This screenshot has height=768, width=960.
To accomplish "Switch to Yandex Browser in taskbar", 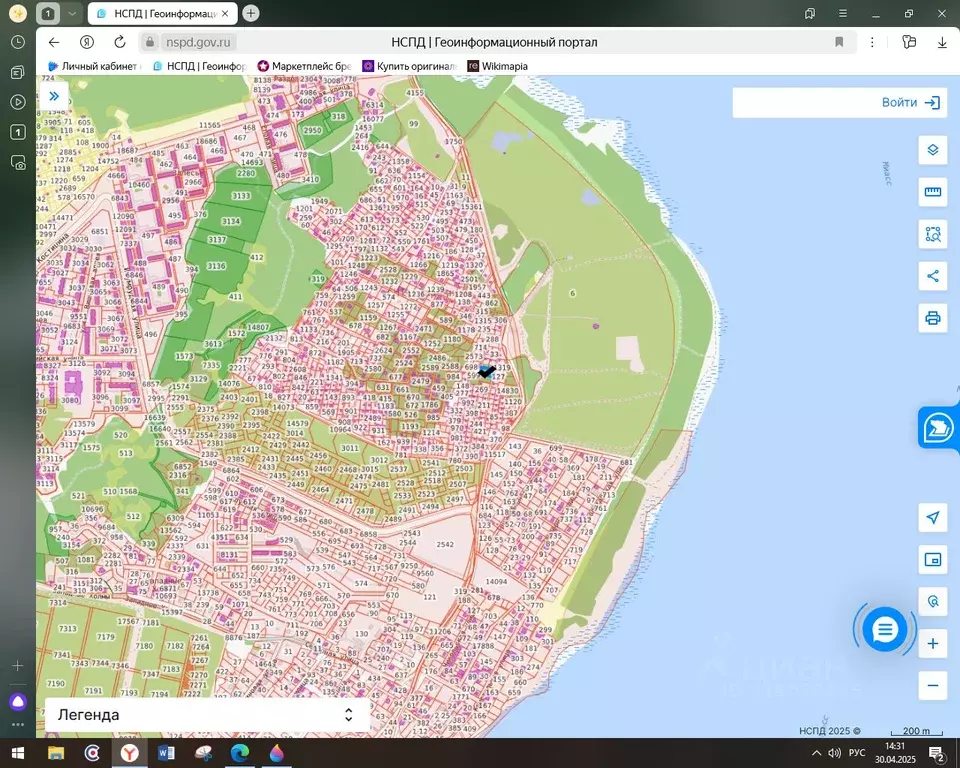I will pyautogui.click(x=129, y=753).
